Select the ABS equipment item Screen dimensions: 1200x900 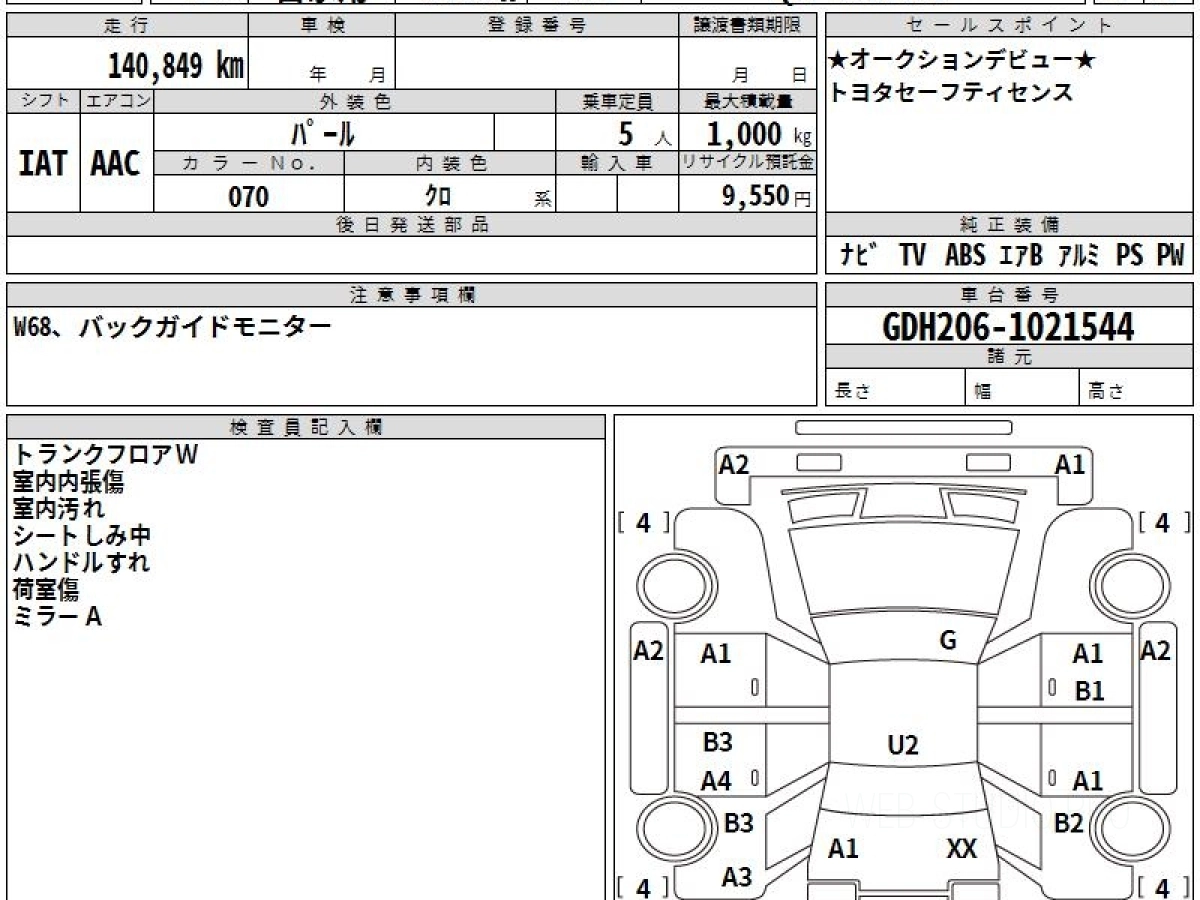[965, 255]
